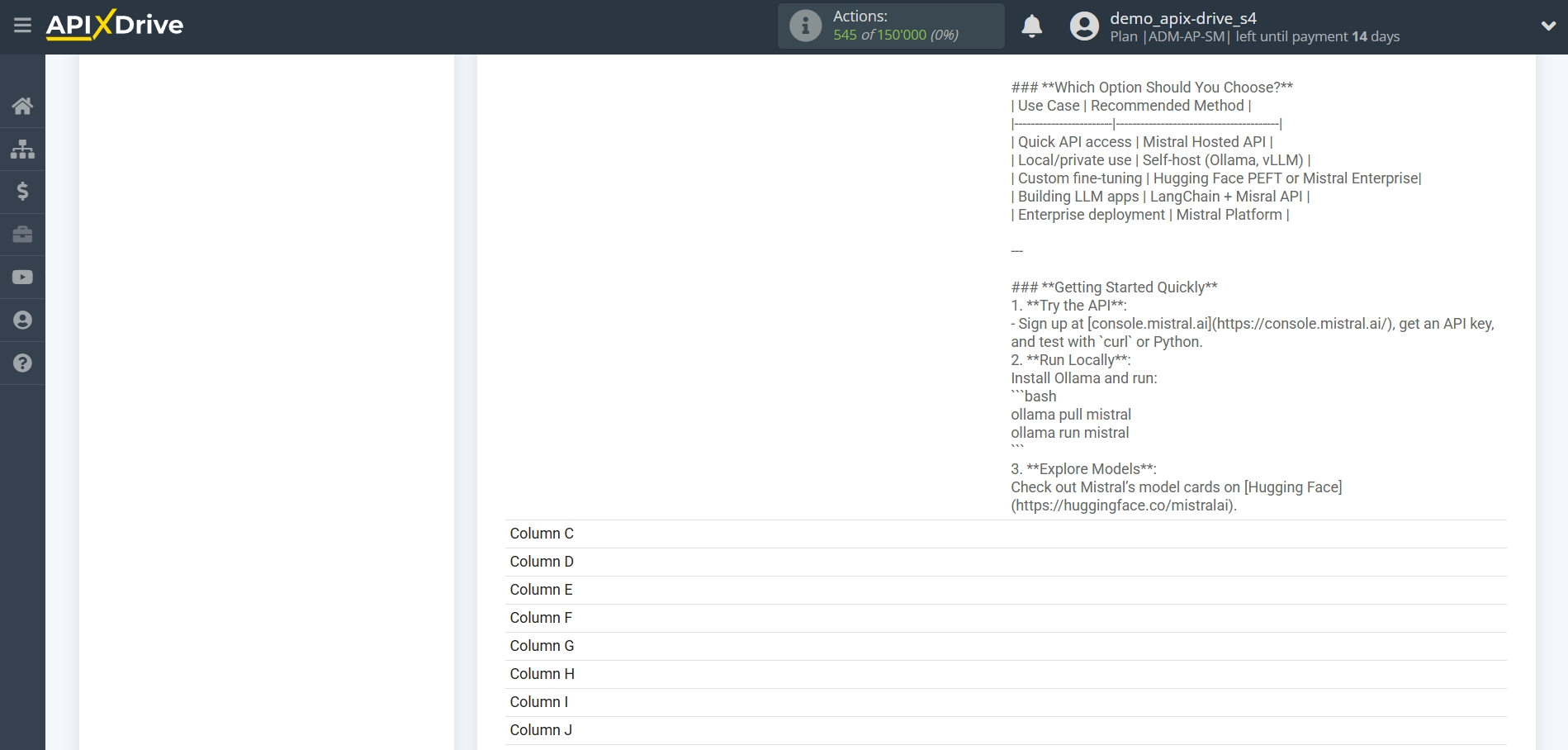Expand the account dropdown chevron
The image size is (1568, 750).
pos(1547,26)
